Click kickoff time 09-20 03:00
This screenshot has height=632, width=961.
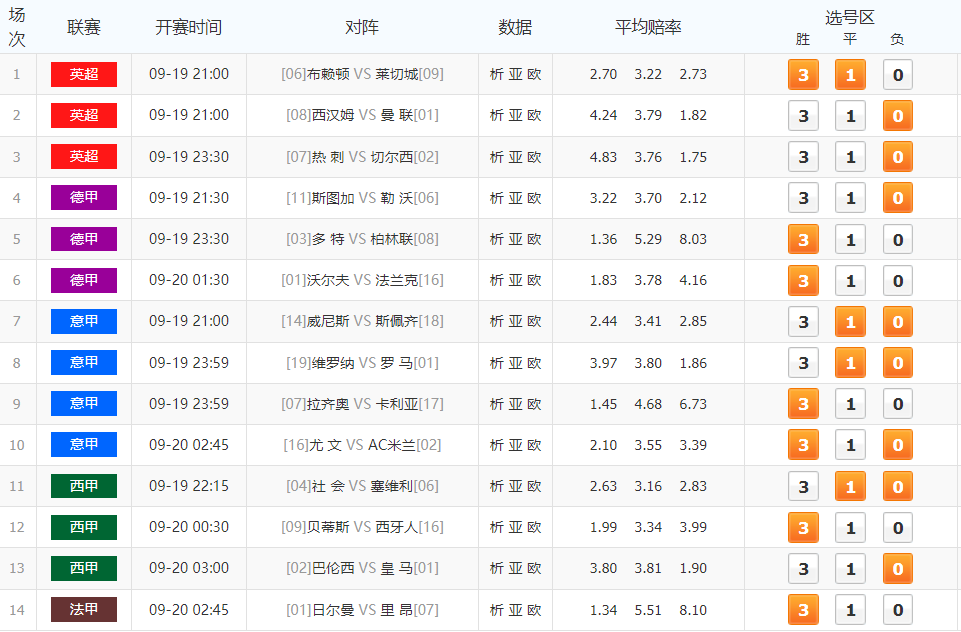[189, 568]
